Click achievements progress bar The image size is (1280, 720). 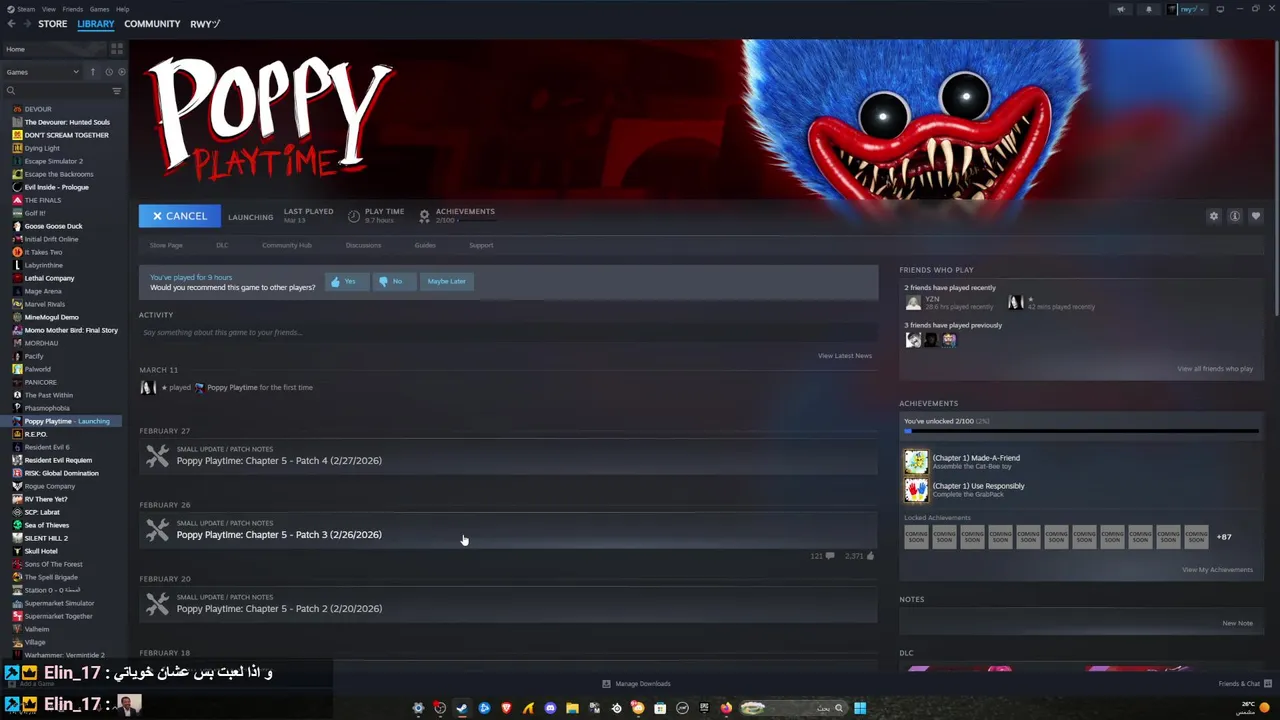tap(1081, 432)
